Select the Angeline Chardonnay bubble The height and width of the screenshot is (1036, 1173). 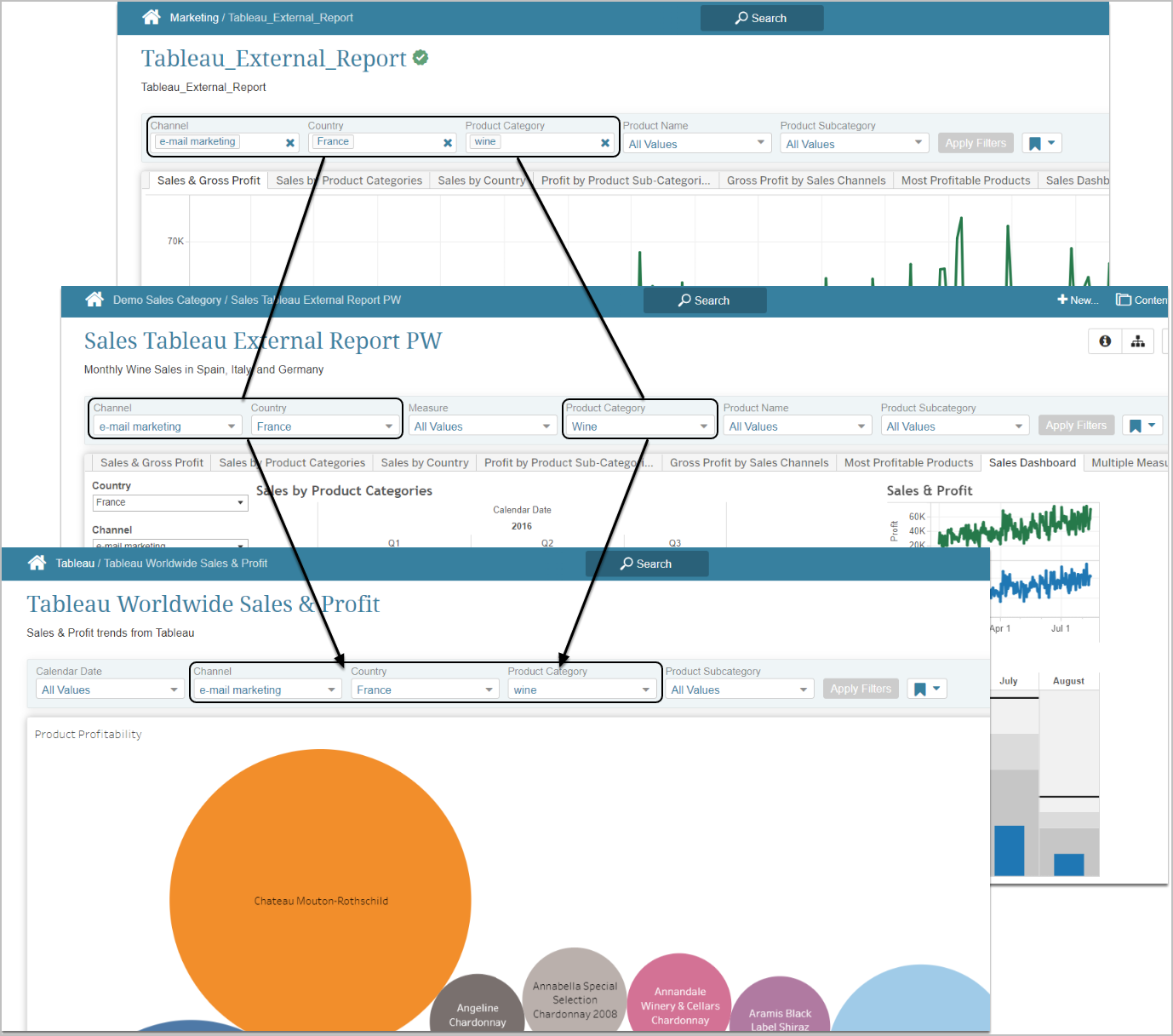click(478, 1005)
